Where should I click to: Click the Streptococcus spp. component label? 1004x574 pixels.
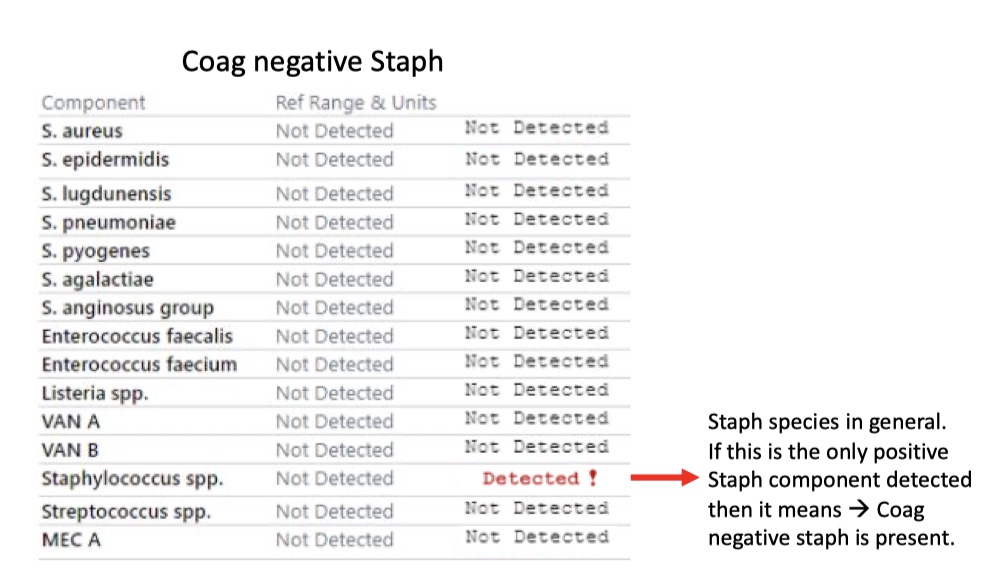126,512
